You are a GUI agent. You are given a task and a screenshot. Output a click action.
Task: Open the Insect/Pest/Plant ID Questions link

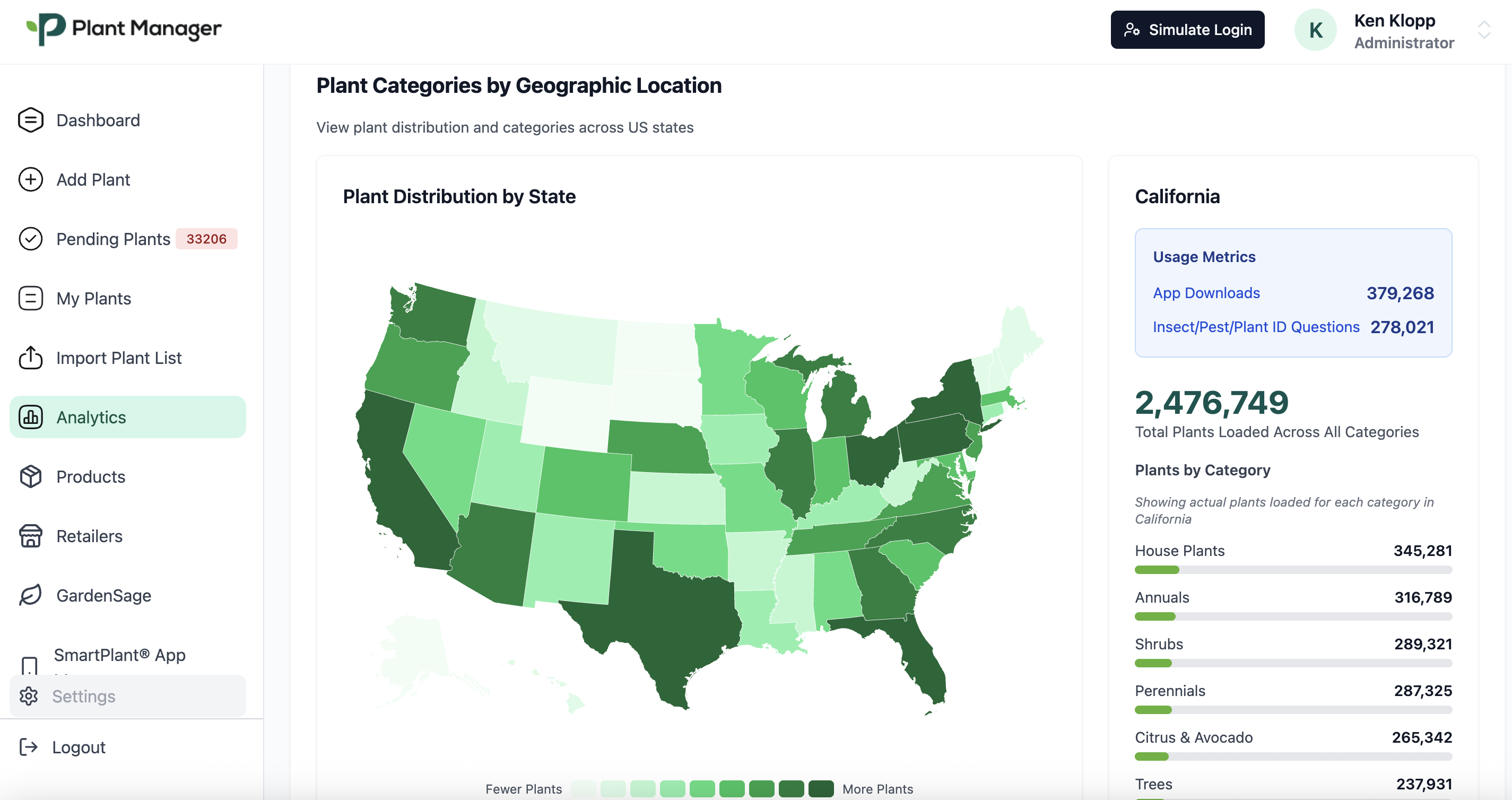[1256, 327]
